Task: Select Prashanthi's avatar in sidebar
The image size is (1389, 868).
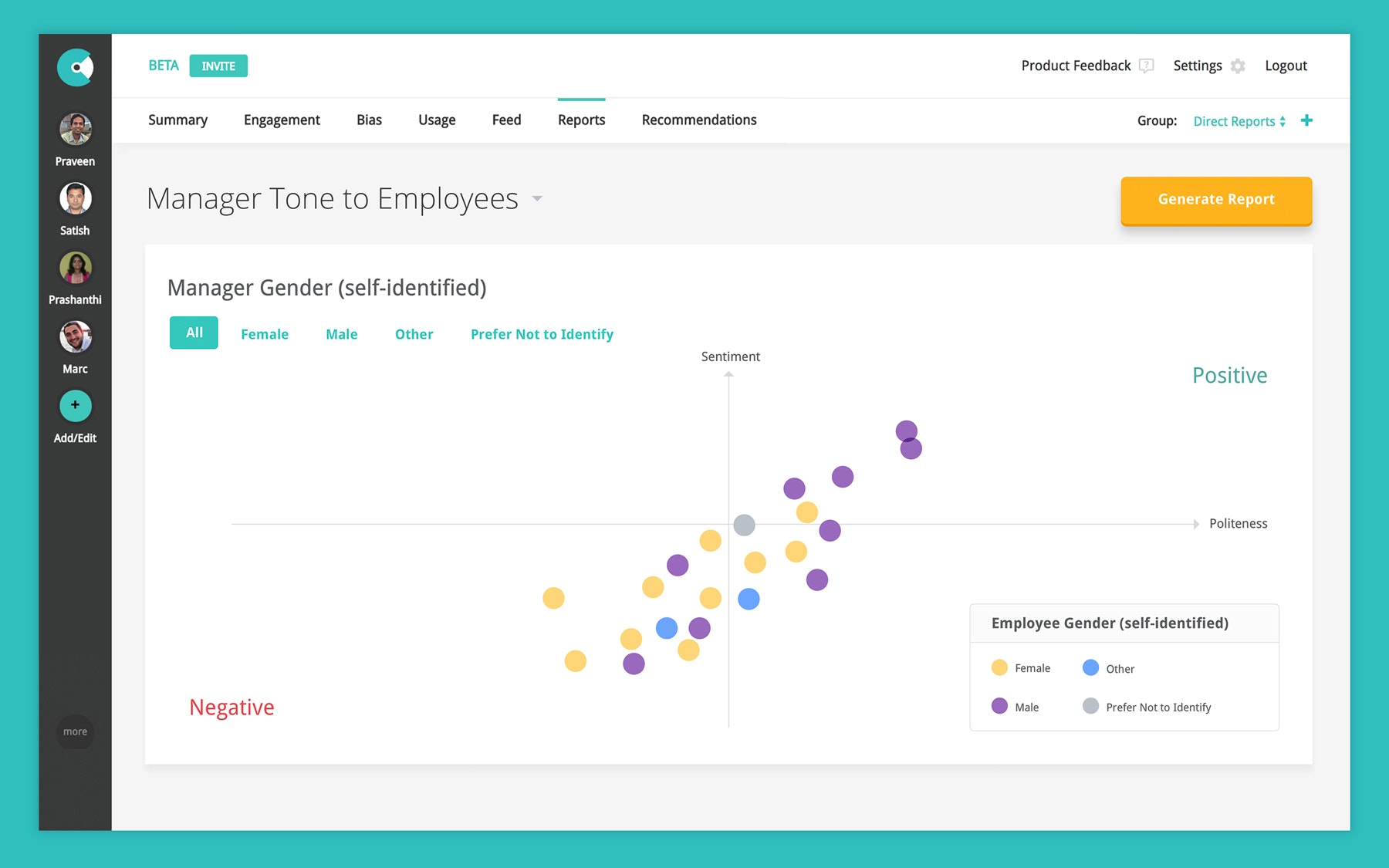Action: click(76, 268)
